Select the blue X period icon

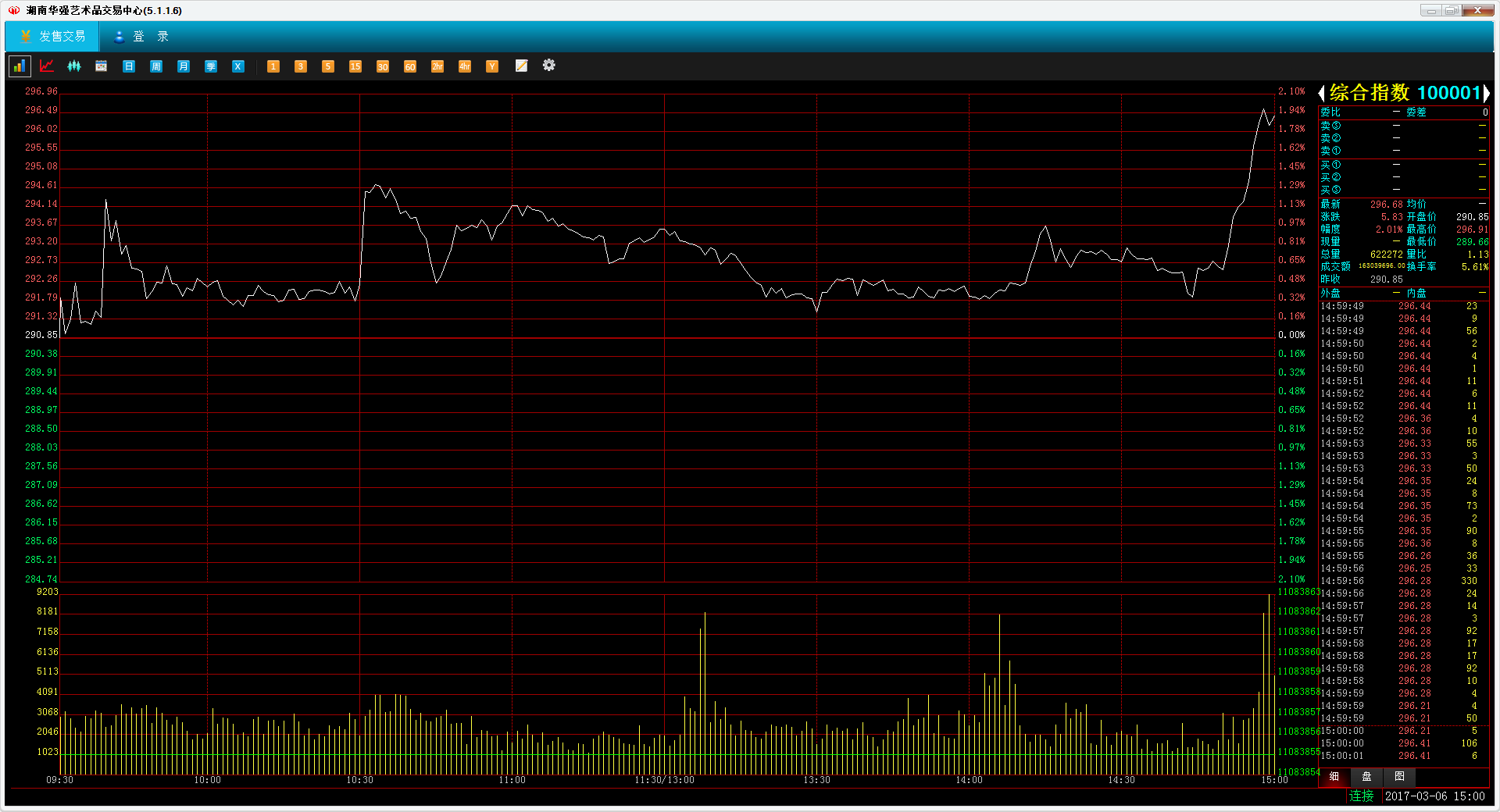(238, 66)
